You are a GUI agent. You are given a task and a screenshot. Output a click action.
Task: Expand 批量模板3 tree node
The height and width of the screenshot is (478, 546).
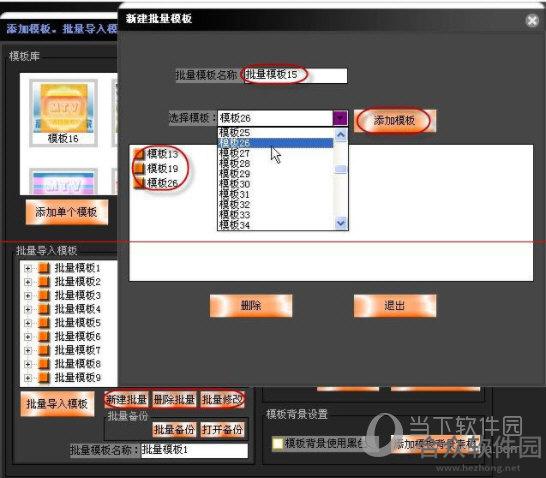click(x=28, y=296)
